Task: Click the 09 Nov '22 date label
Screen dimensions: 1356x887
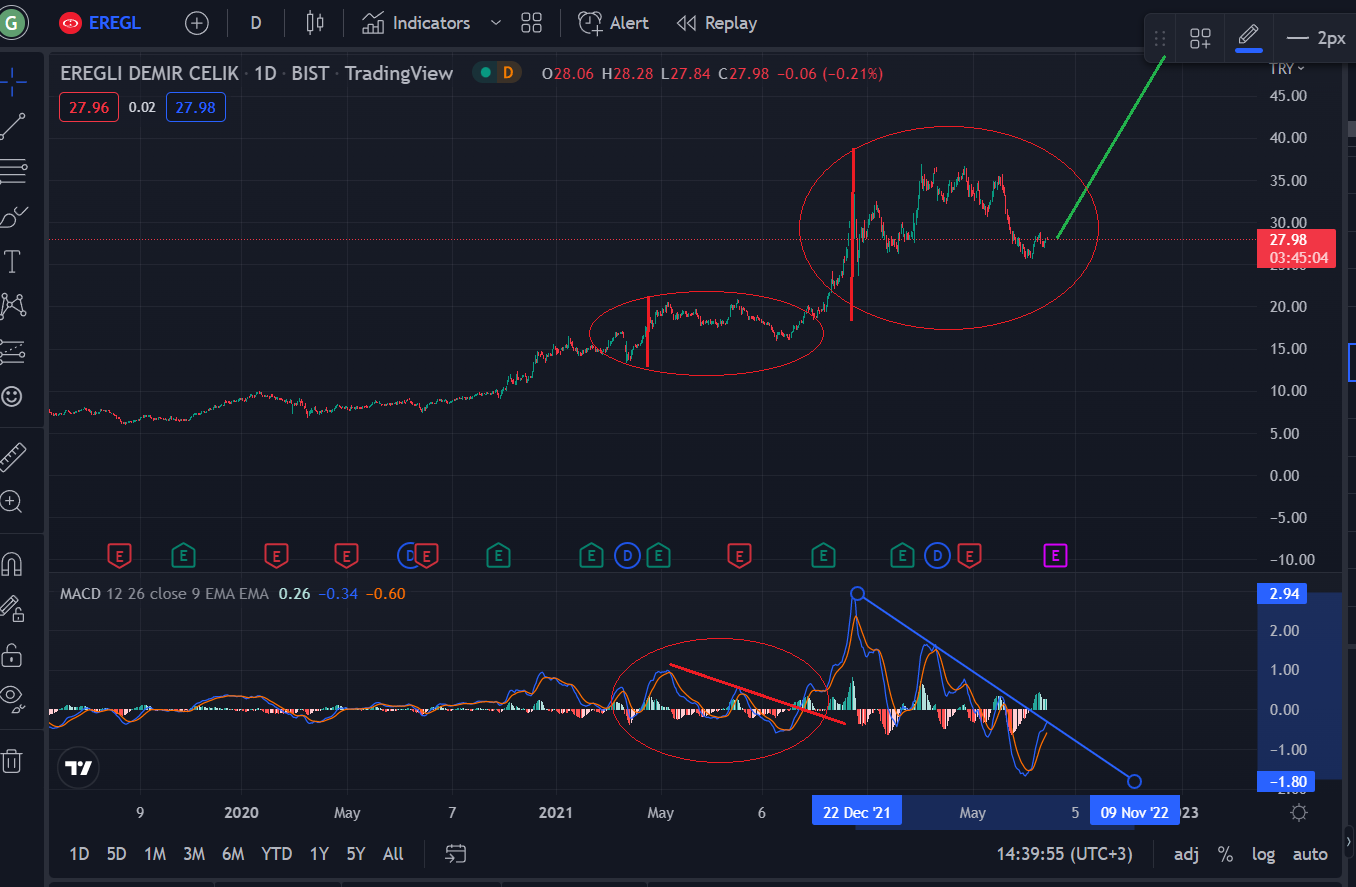Action: 1135,812
